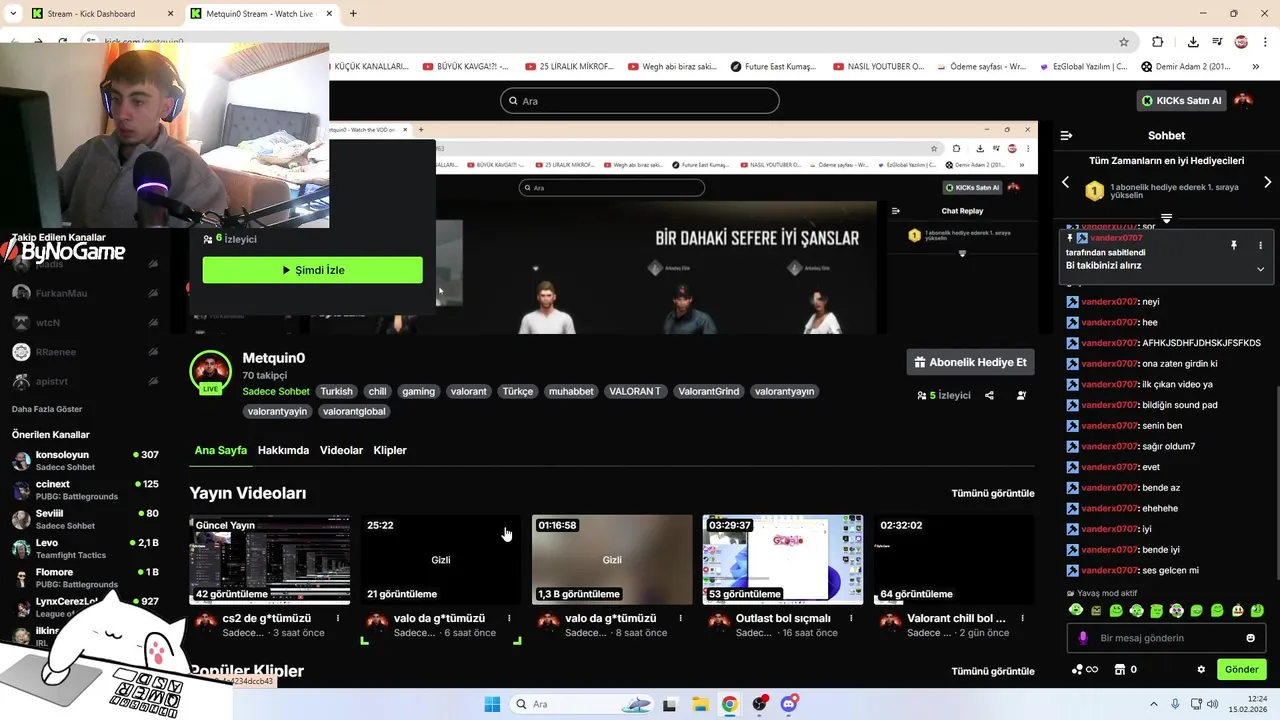
Task: Click Abonelik Hediye Et button
Action: [x=970, y=362]
